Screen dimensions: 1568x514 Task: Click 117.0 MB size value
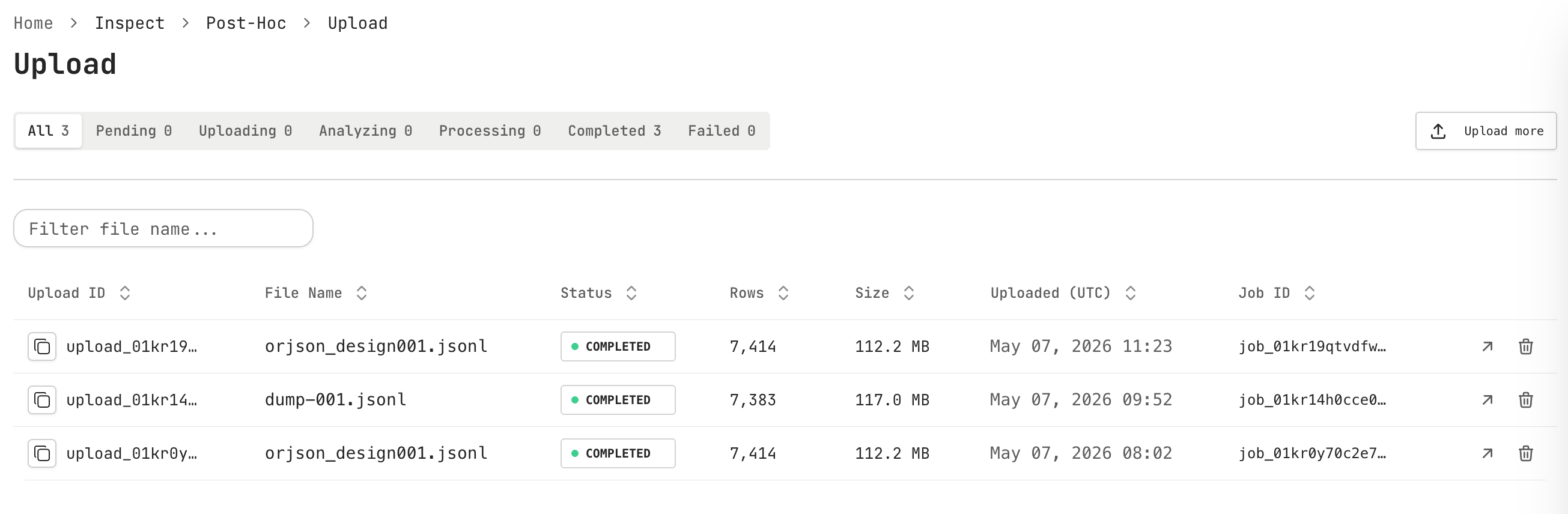coord(892,401)
